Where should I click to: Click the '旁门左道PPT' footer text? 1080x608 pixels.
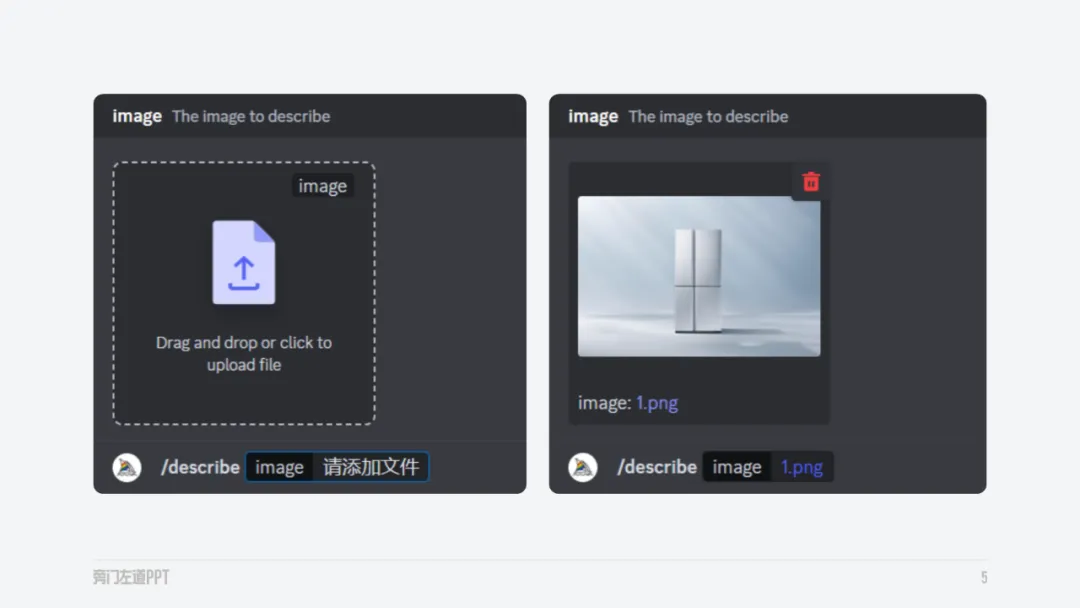click(131, 577)
